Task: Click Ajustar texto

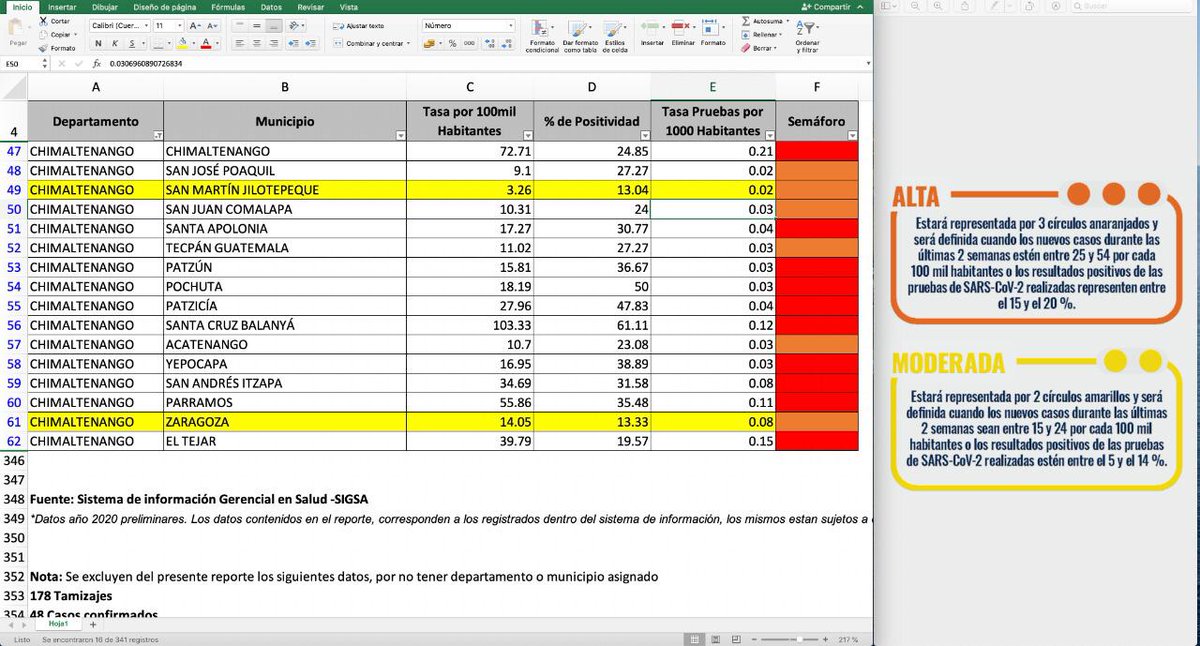Action: click(361, 26)
